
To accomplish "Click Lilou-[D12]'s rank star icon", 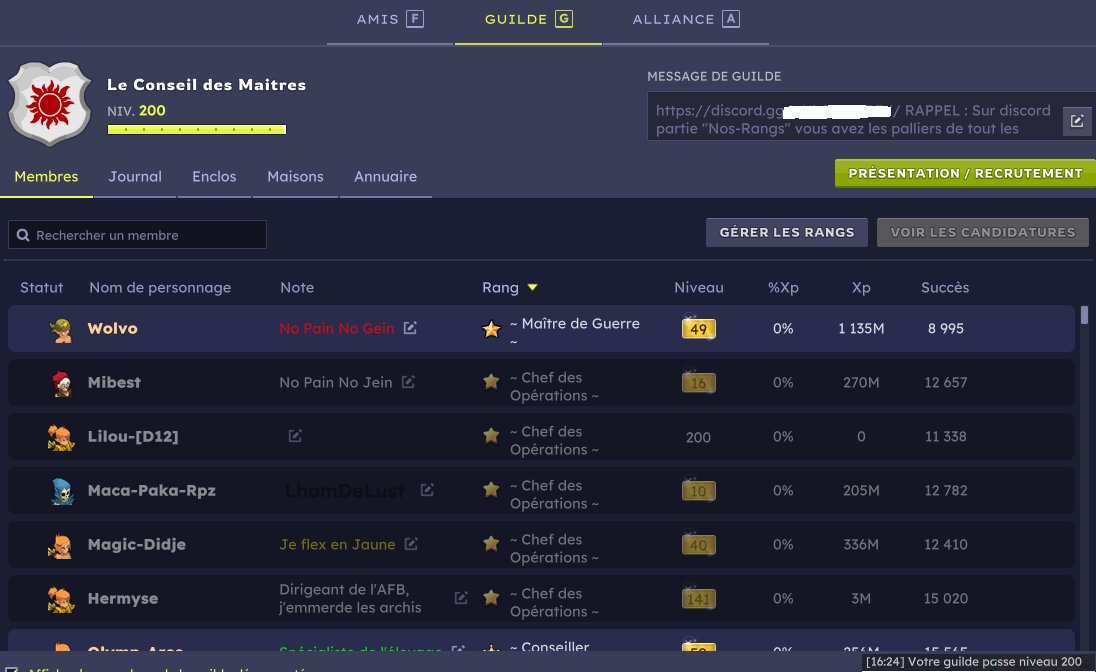I will click(491, 436).
